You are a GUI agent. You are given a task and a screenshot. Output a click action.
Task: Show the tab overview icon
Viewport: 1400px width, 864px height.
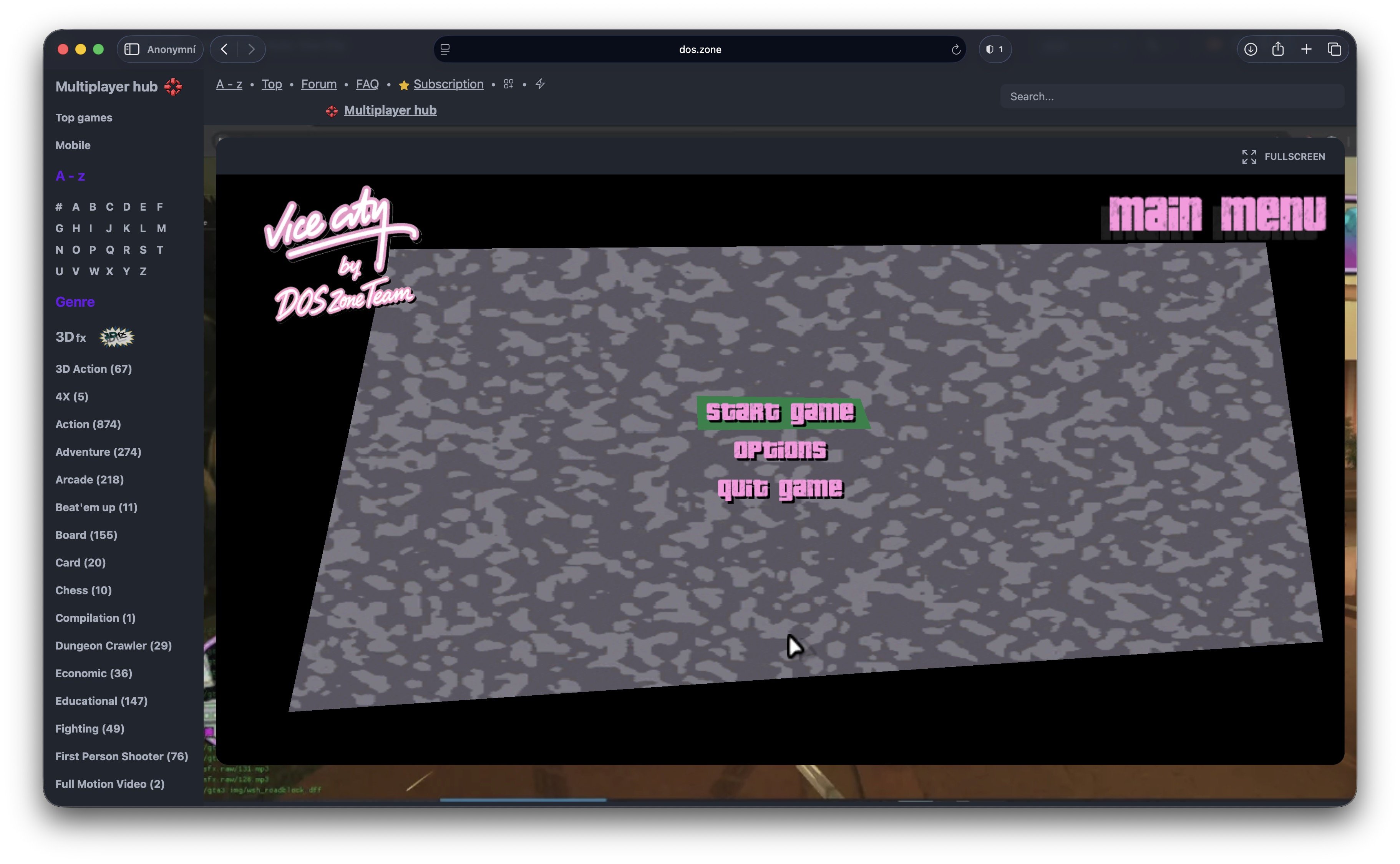(1334, 49)
